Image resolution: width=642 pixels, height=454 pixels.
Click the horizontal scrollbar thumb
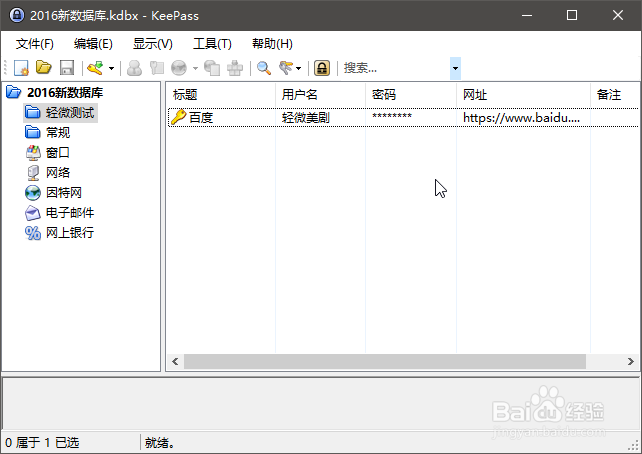pos(385,361)
